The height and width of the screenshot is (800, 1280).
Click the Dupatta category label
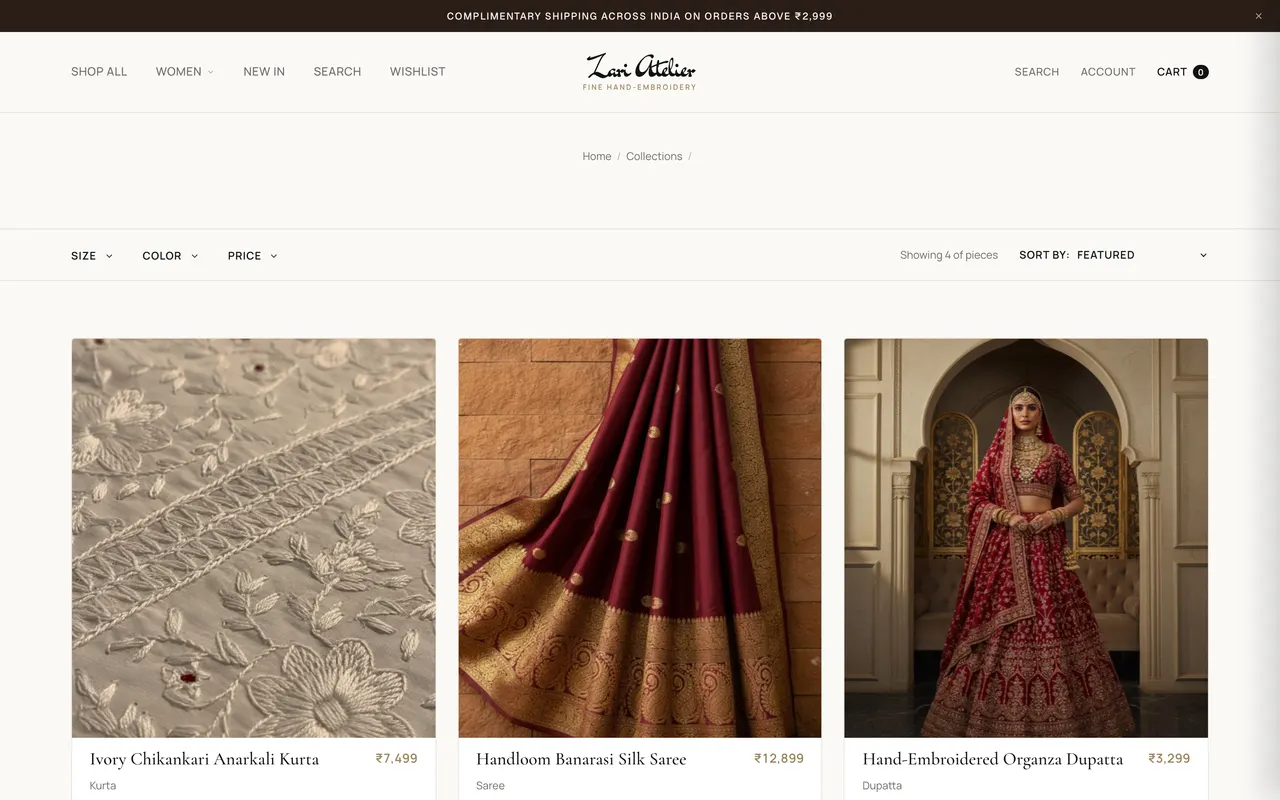pos(882,785)
